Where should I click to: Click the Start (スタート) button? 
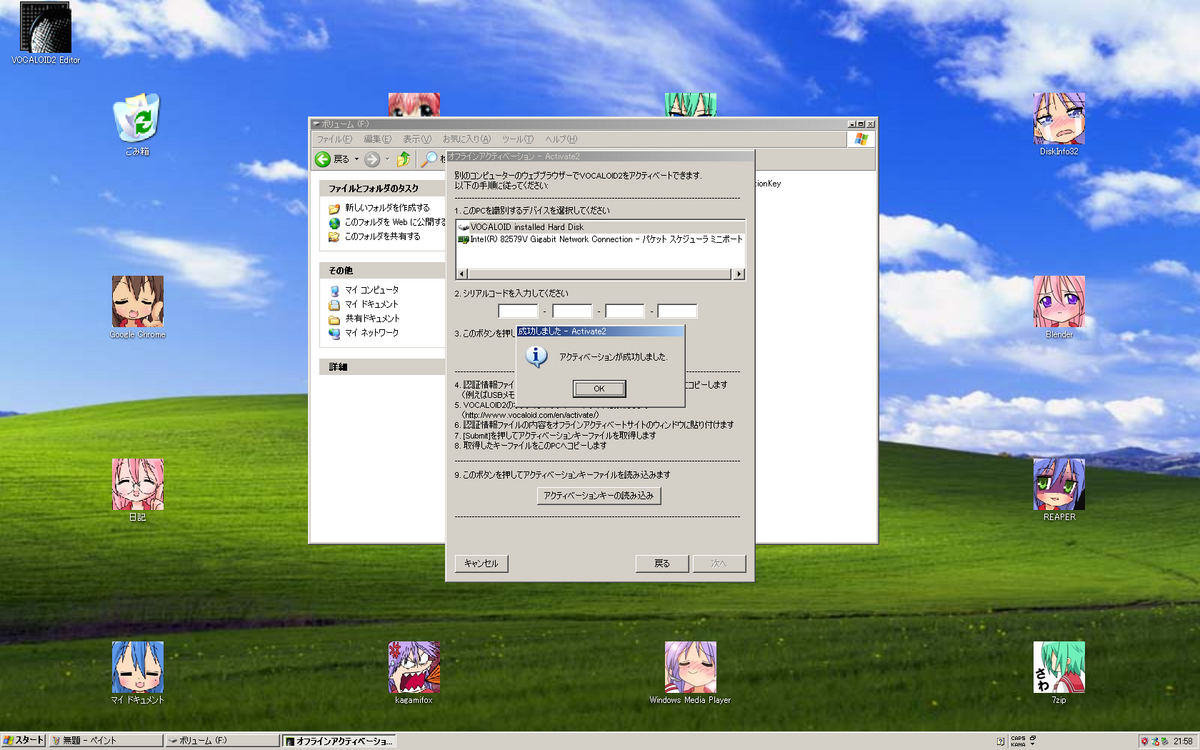24,740
